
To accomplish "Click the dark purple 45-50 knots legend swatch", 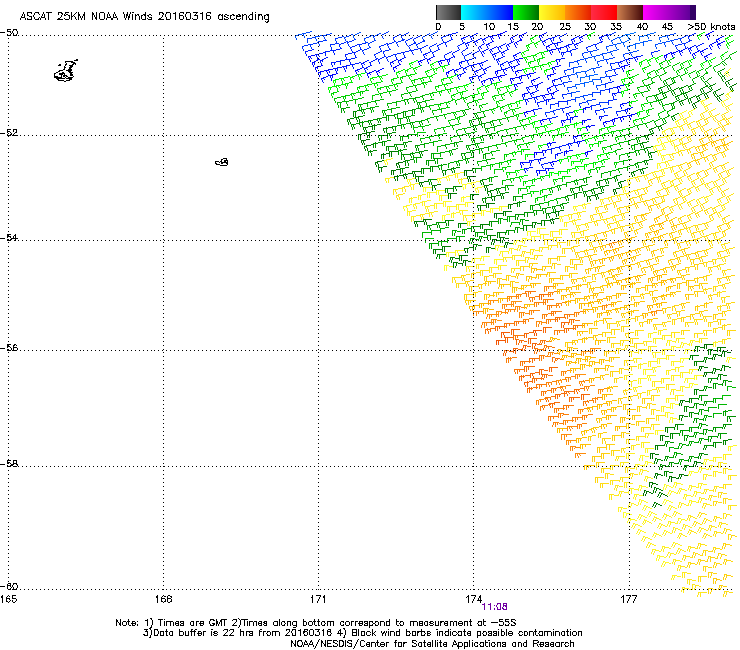I will [682, 12].
